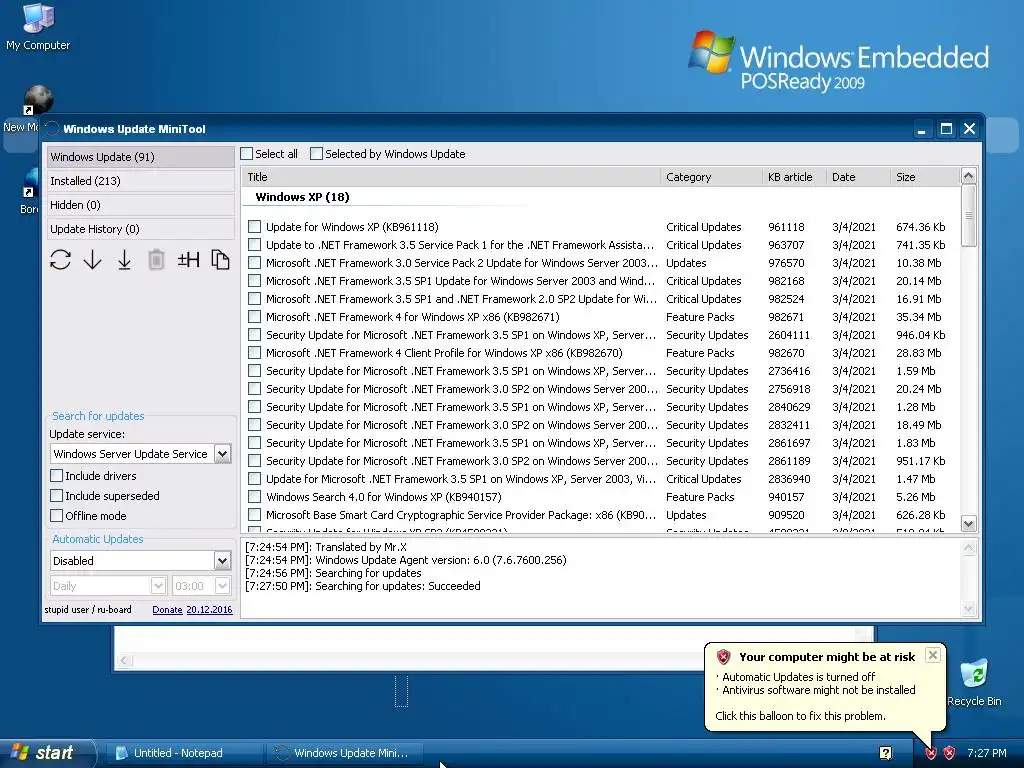Click the refresh check for updates icon
The width and height of the screenshot is (1024, 768).
coord(60,260)
